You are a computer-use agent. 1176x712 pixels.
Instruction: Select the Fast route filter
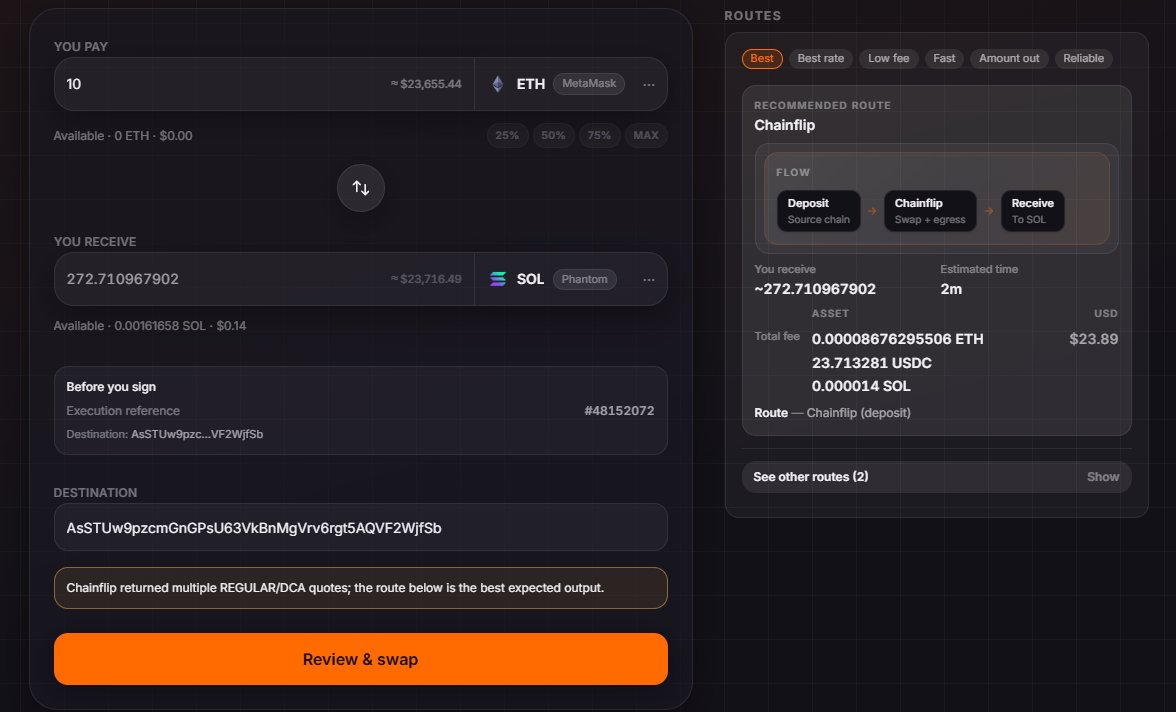pyautogui.click(x=944, y=59)
